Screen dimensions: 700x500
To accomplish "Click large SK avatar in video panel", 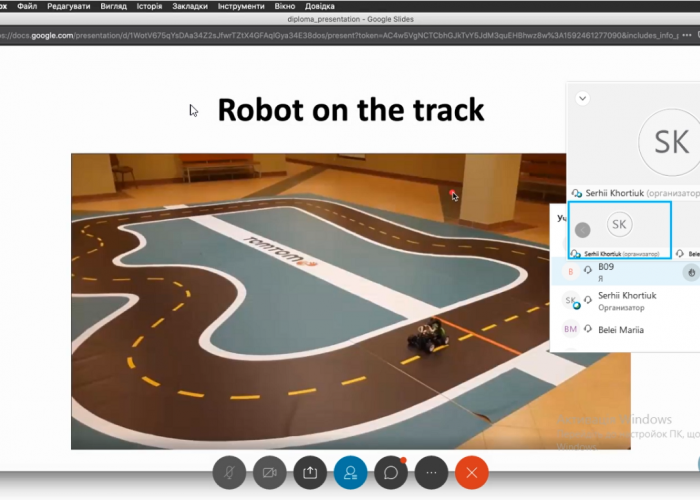I will pyautogui.click(x=671, y=142).
